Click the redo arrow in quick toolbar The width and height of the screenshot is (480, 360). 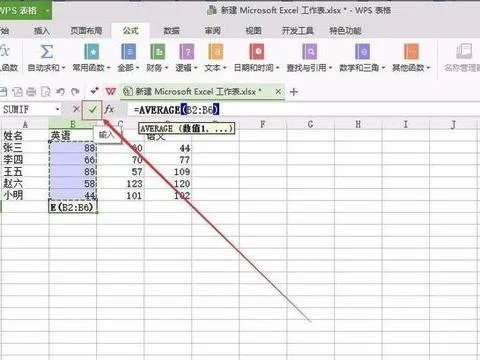(x=75, y=91)
